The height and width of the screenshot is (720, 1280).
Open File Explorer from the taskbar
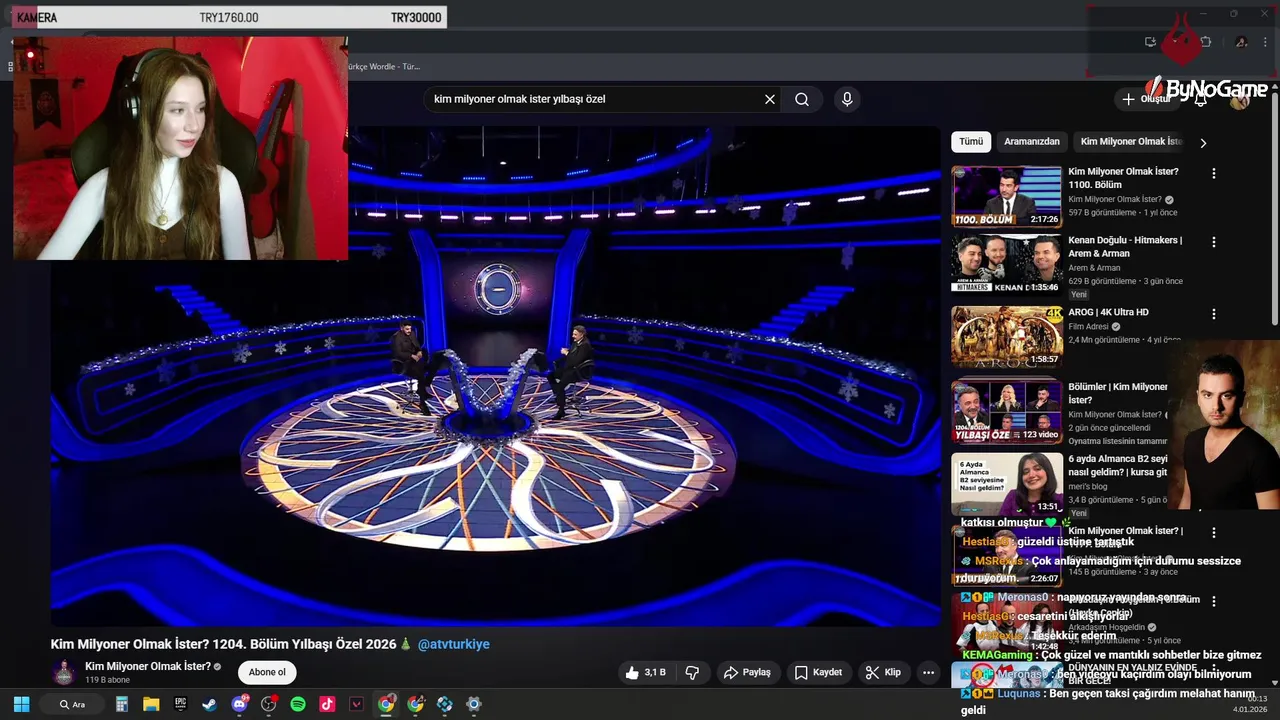(x=151, y=704)
